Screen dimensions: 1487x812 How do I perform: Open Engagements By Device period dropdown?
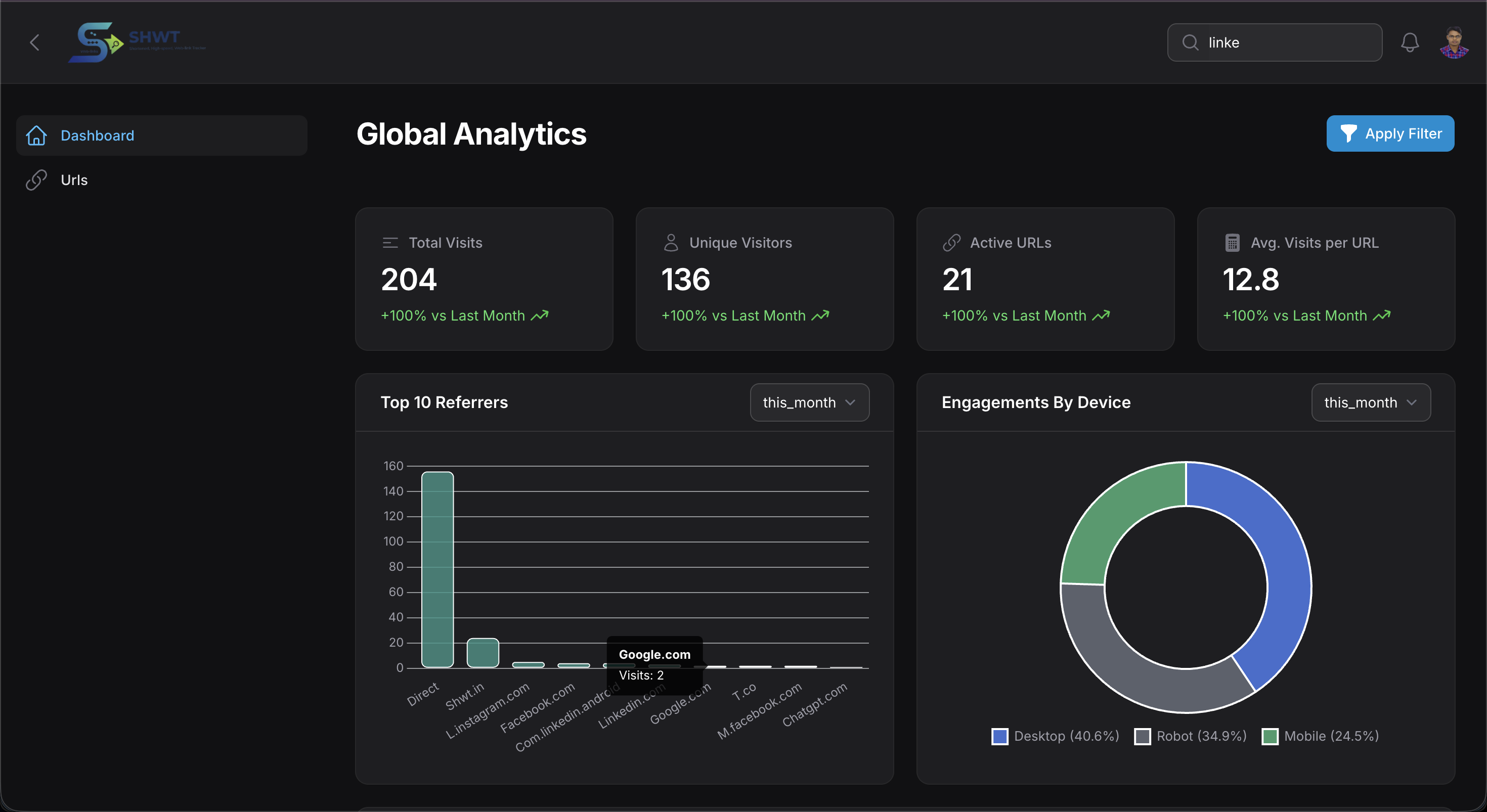tap(1370, 402)
